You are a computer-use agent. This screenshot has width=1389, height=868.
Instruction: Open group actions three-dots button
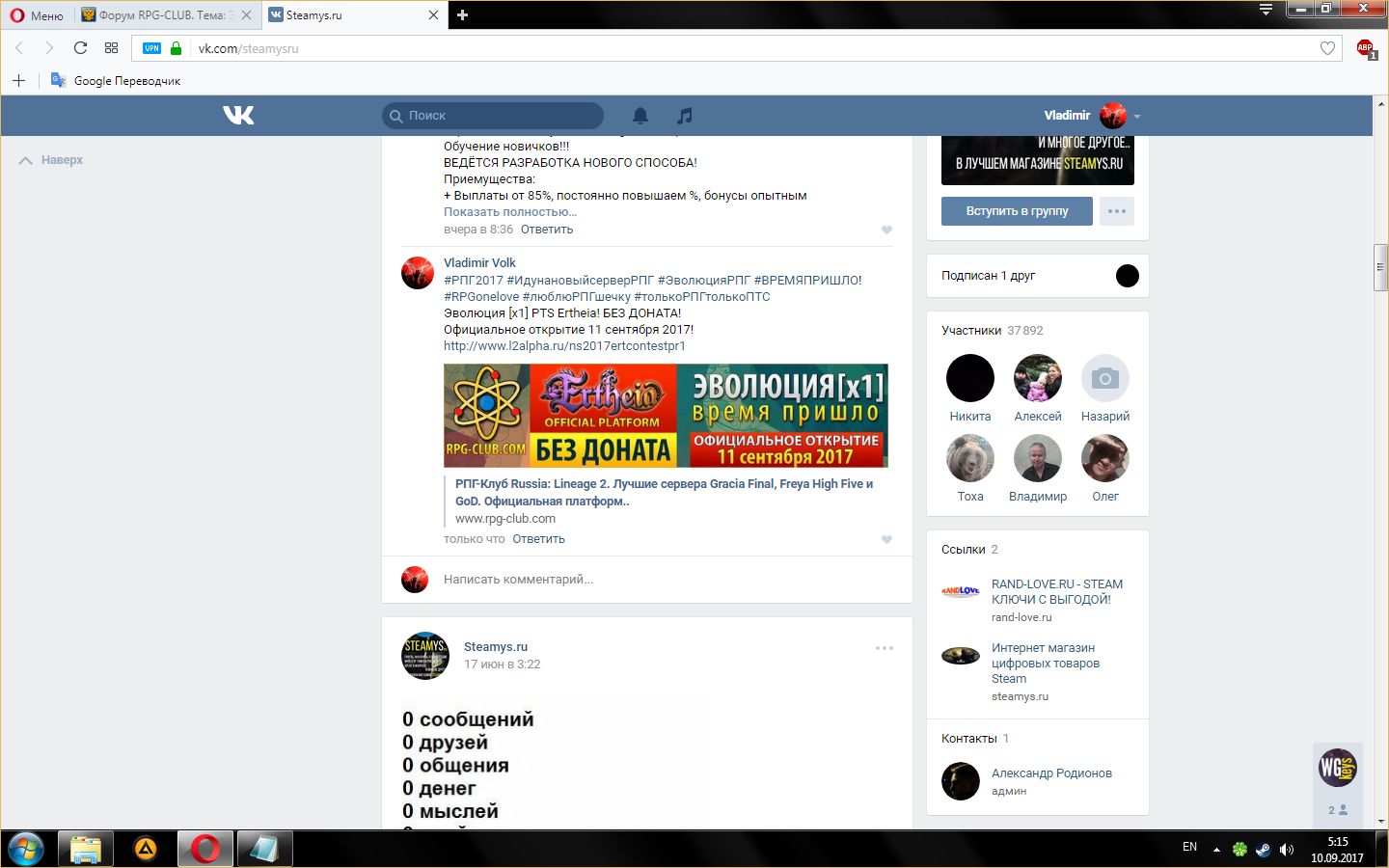click(1117, 211)
